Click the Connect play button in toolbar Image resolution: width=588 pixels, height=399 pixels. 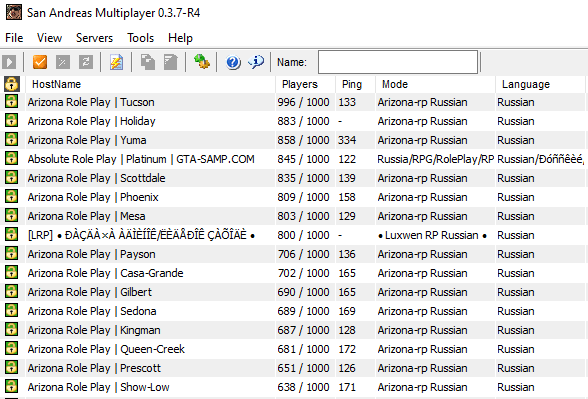click(x=9, y=62)
